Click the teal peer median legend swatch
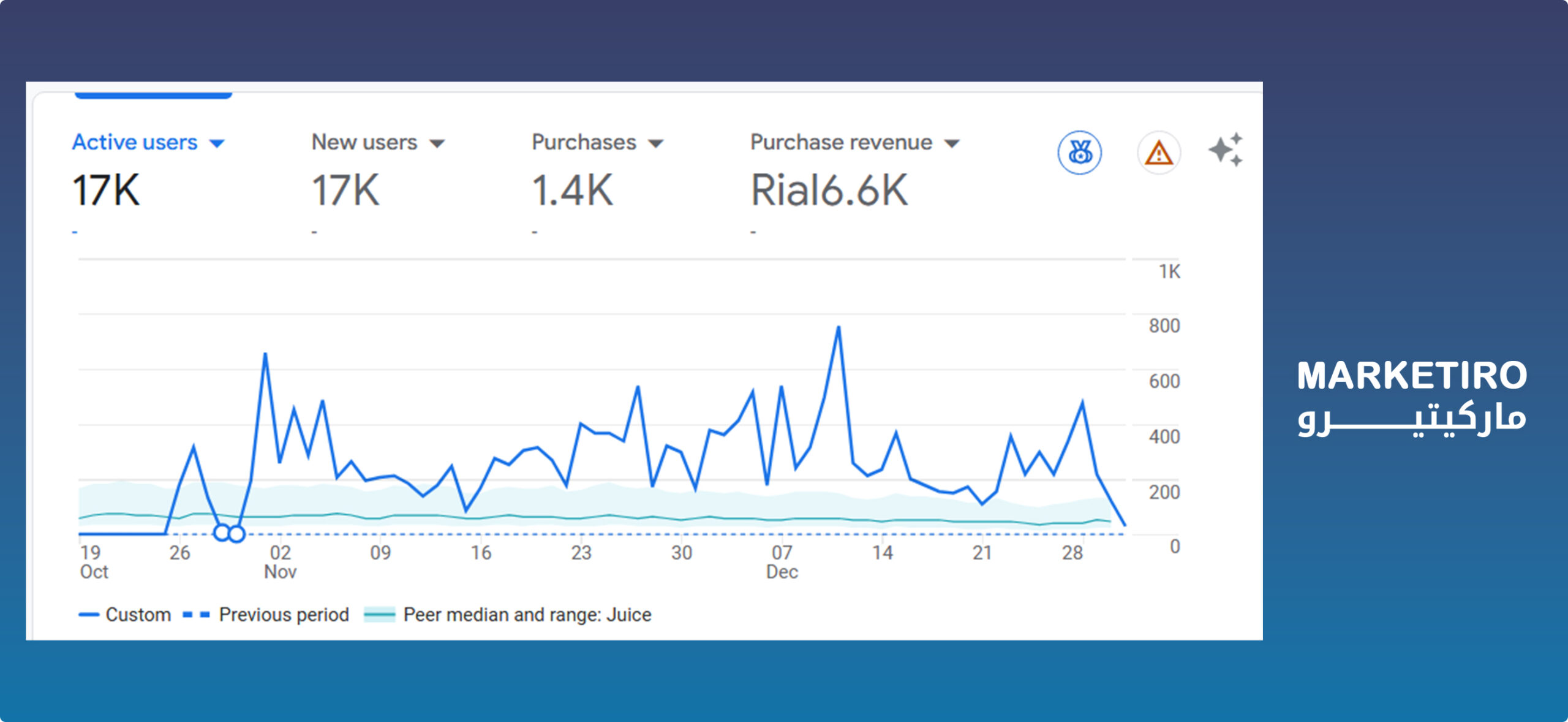 pos(379,614)
